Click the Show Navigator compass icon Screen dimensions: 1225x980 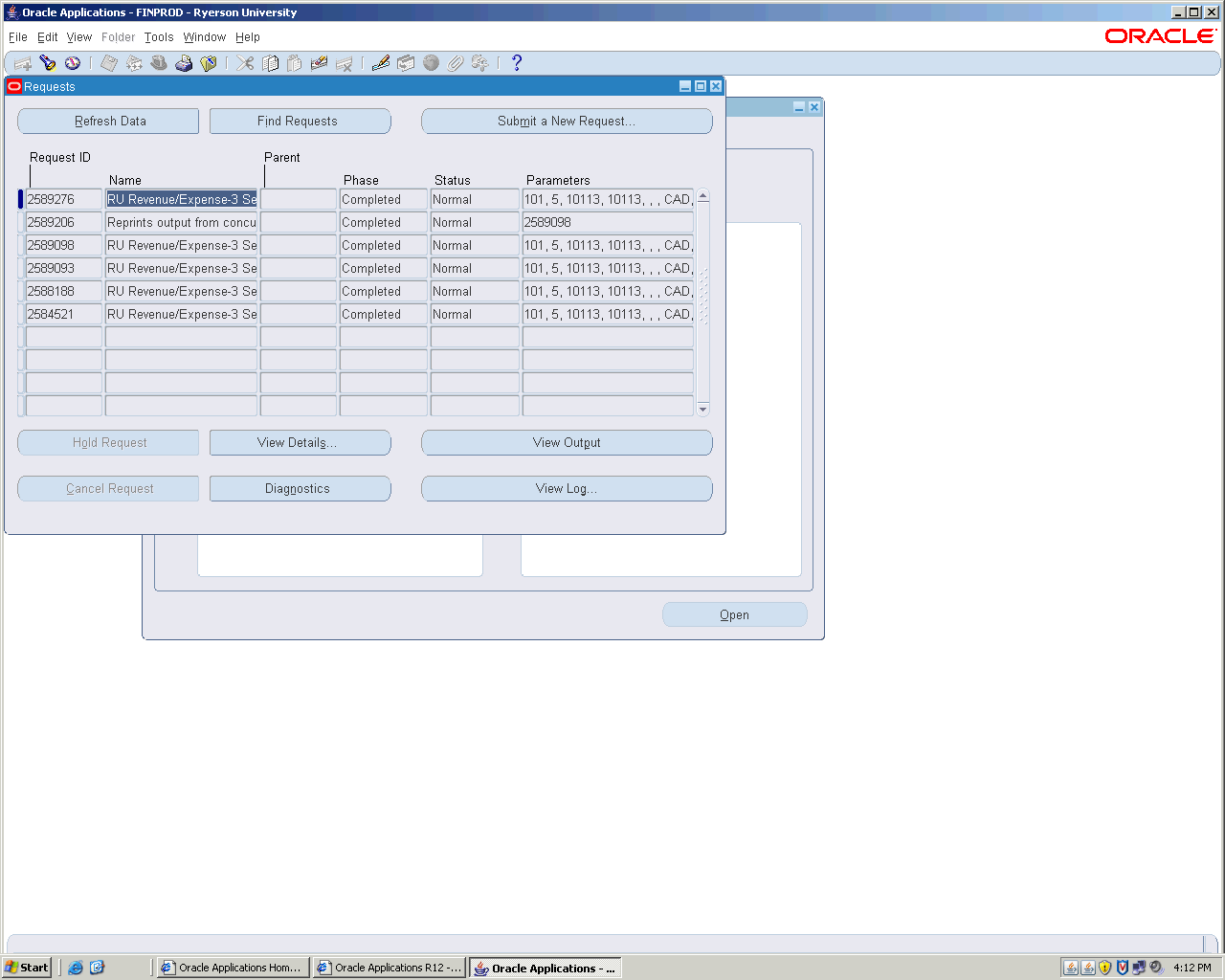73,63
